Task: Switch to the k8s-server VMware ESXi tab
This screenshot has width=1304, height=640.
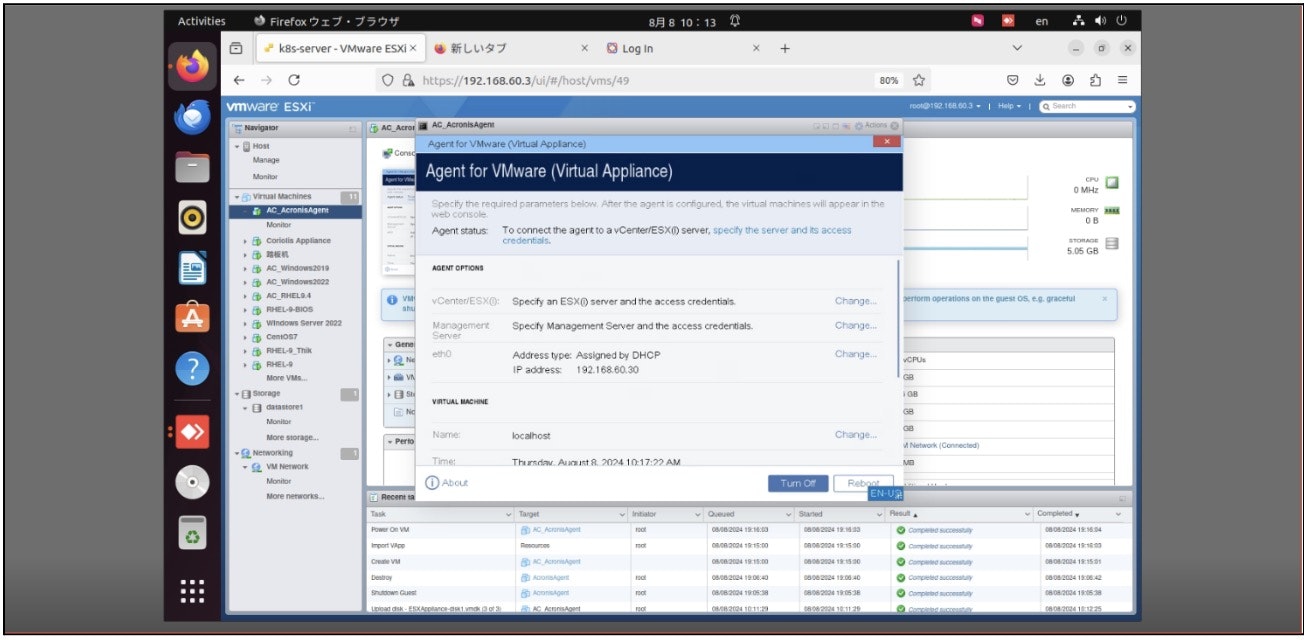Action: point(340,48)
